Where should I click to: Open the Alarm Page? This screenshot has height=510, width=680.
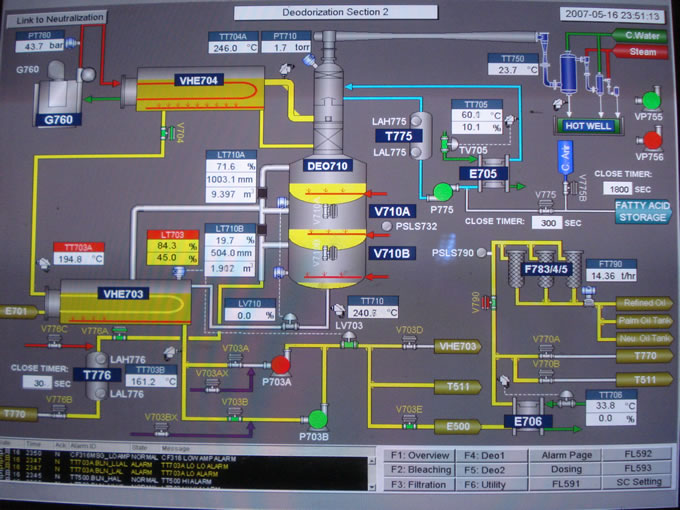(x=567, y=453)
